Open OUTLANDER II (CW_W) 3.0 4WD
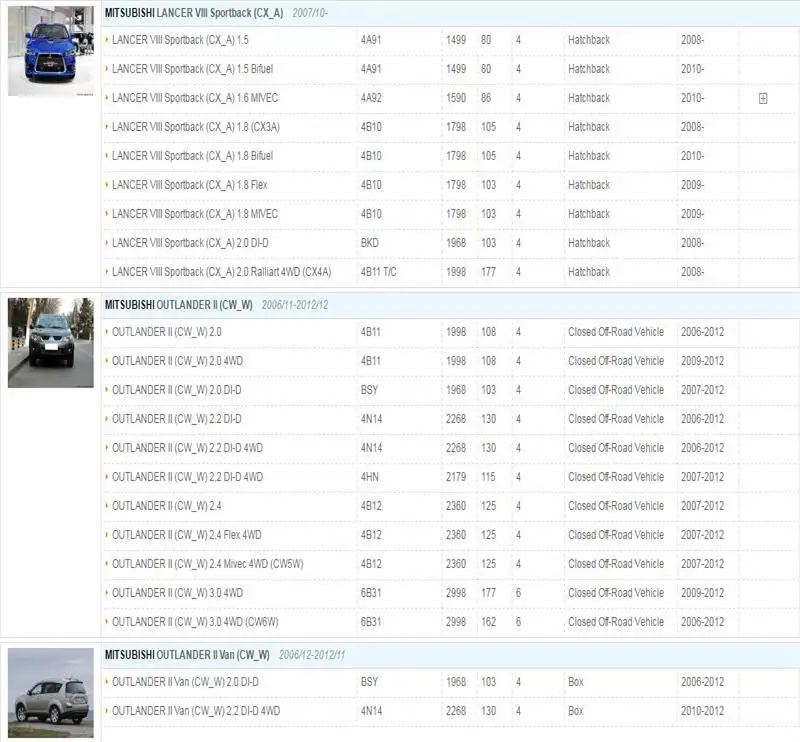Viewport: 800px width, 742px height. 178,594
